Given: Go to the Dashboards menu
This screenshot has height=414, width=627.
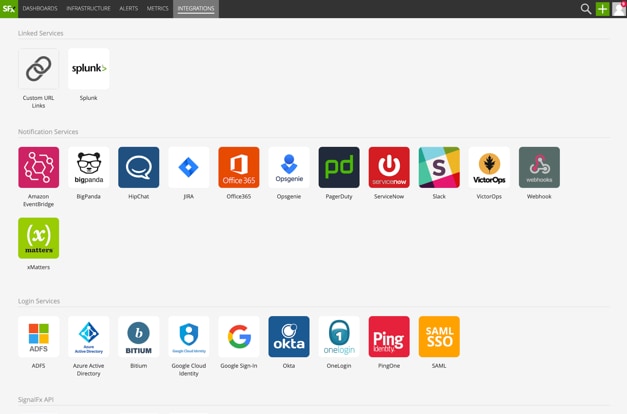Looking at the screenshot, I should coord(40,8).
